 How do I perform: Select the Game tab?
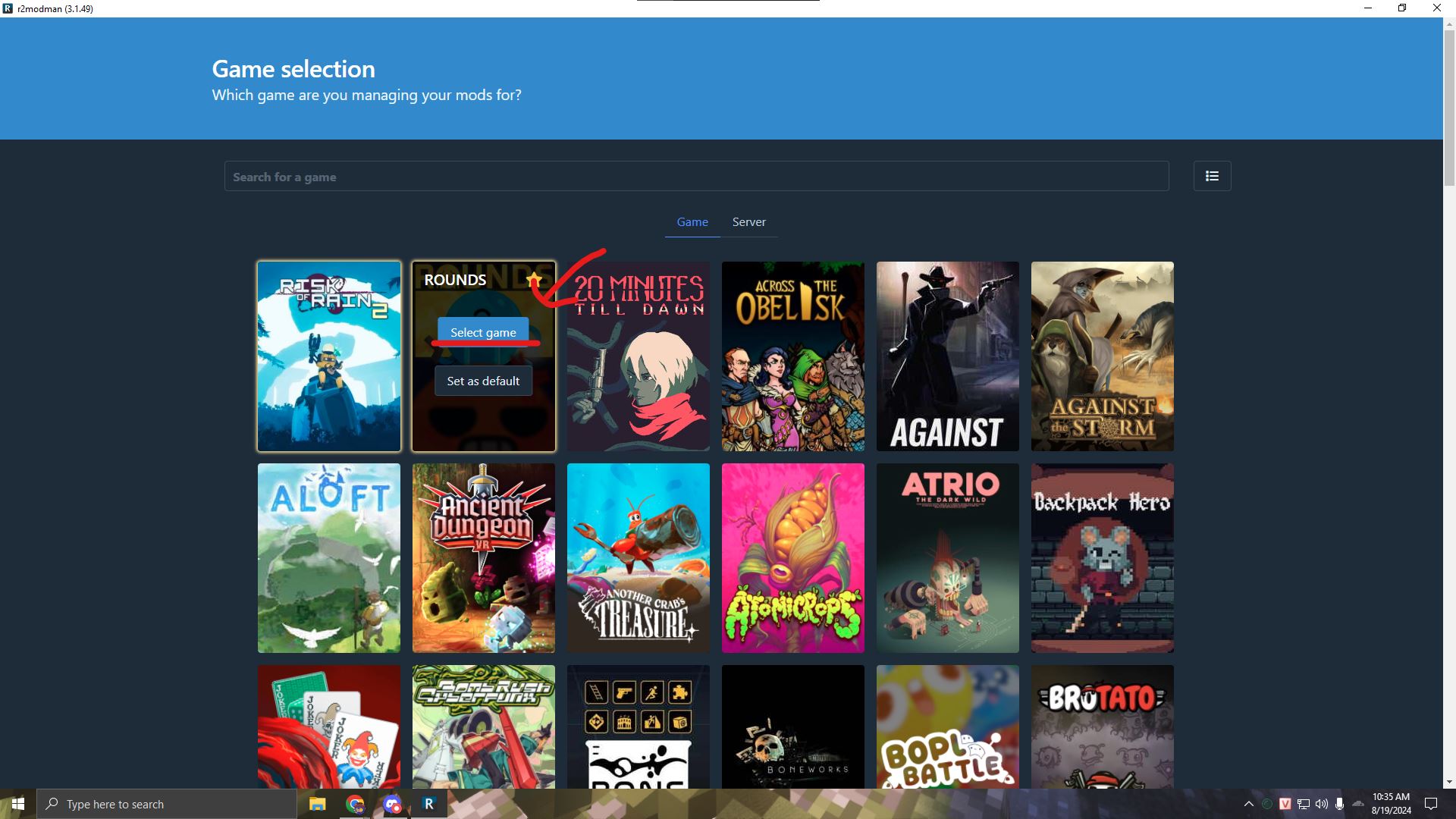[692, 222]
